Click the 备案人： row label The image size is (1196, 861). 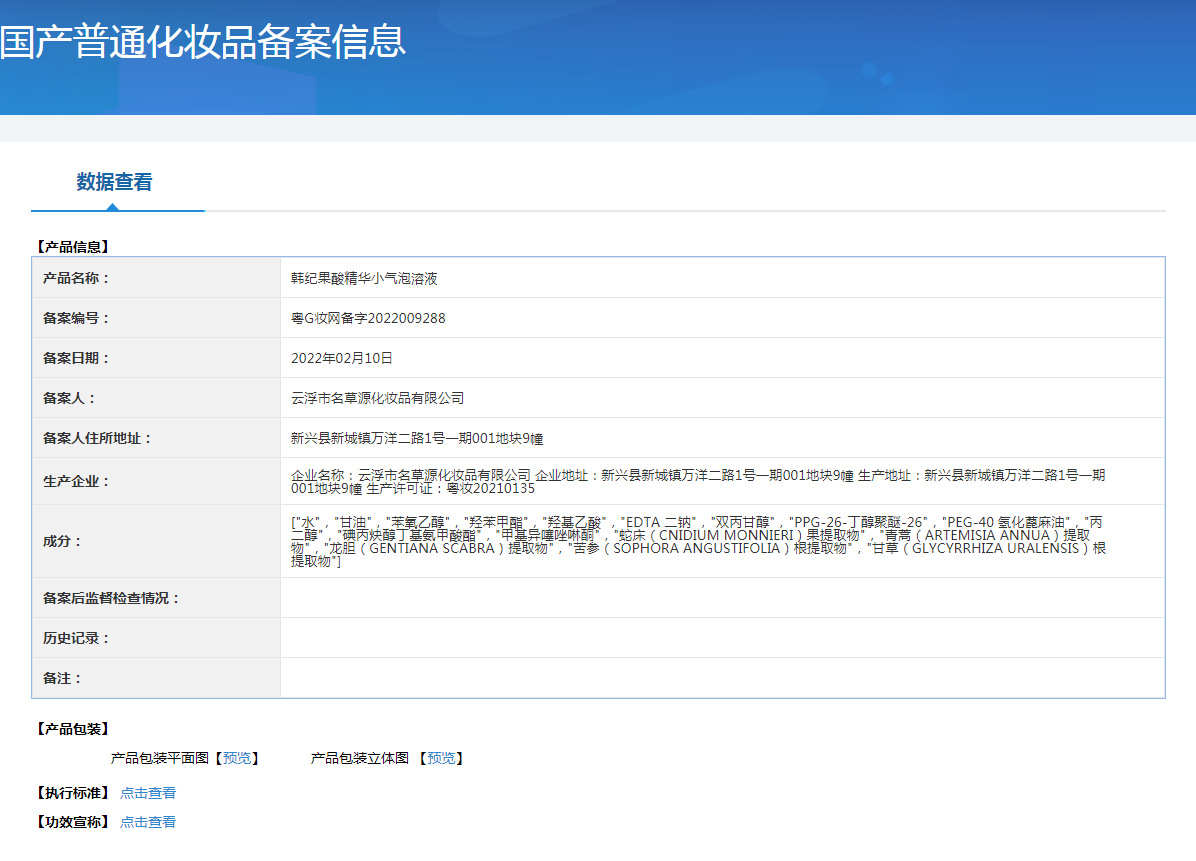click(x=69, y=398)
